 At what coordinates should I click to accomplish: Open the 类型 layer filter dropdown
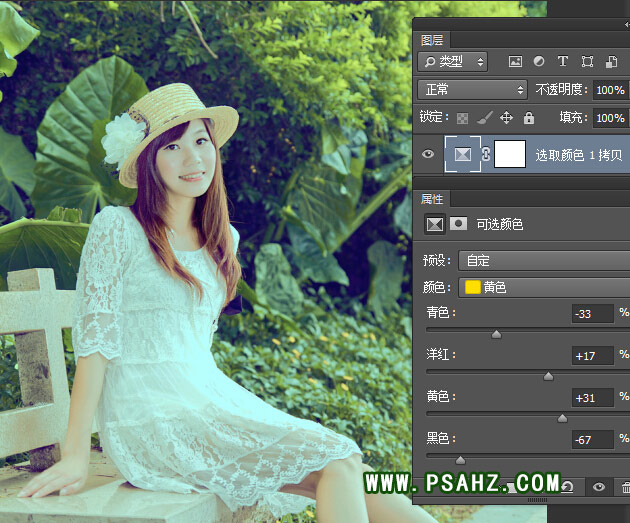(x=452, y=62)
